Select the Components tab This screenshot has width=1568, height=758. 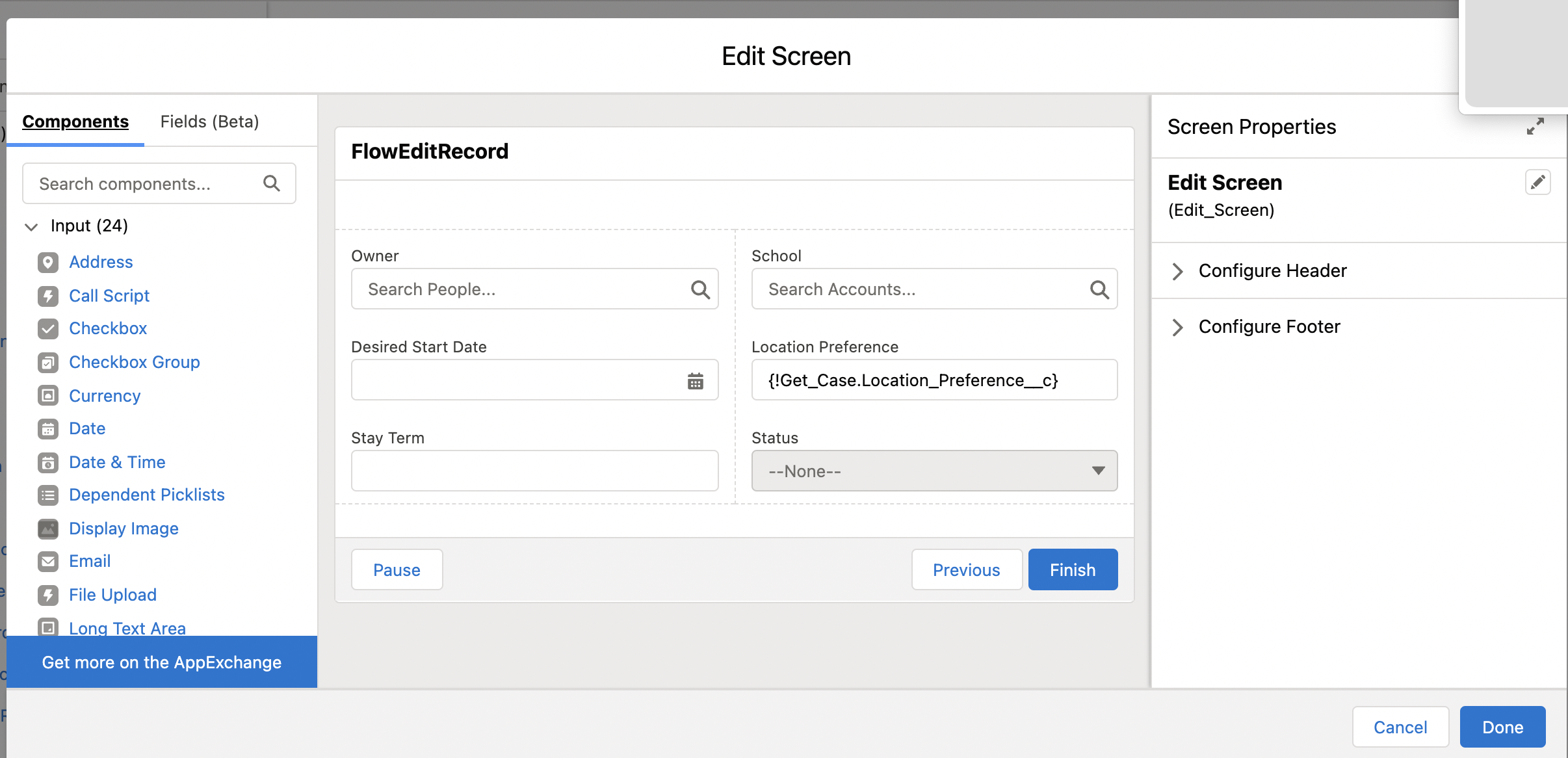[76, 122]
